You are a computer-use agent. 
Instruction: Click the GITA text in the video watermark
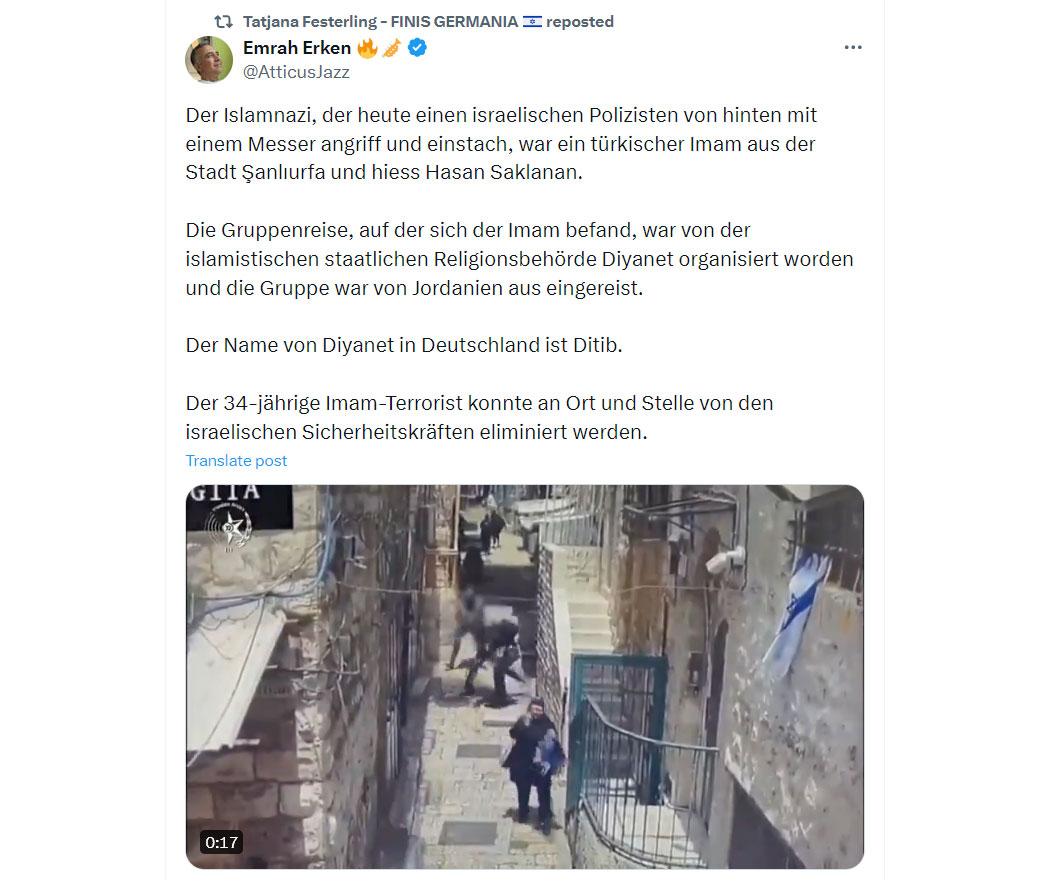(x=224, y=493)
